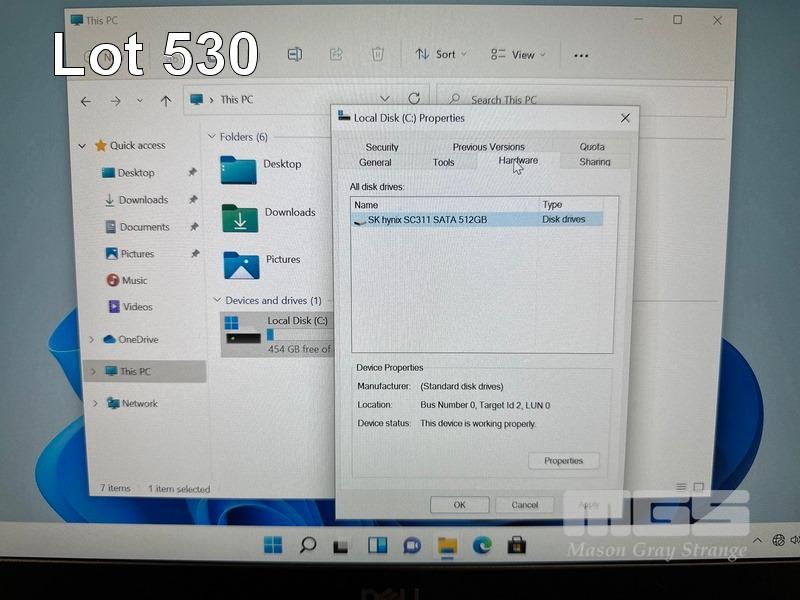
Task: Switch to the General tab
Action: pyautogui.click(x=375, y=162)
